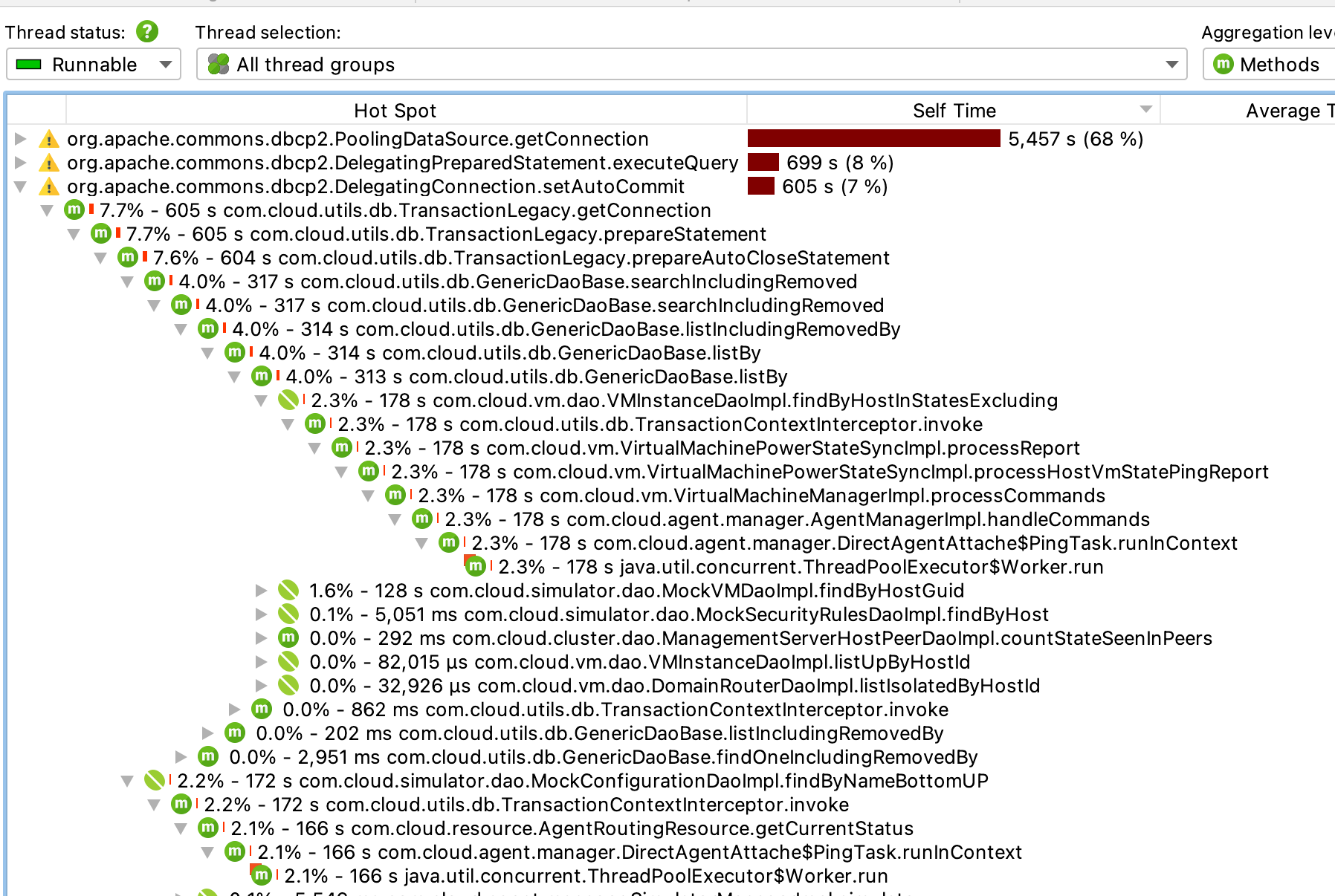Sort by the Self Time column header

(x=954, y=111)
